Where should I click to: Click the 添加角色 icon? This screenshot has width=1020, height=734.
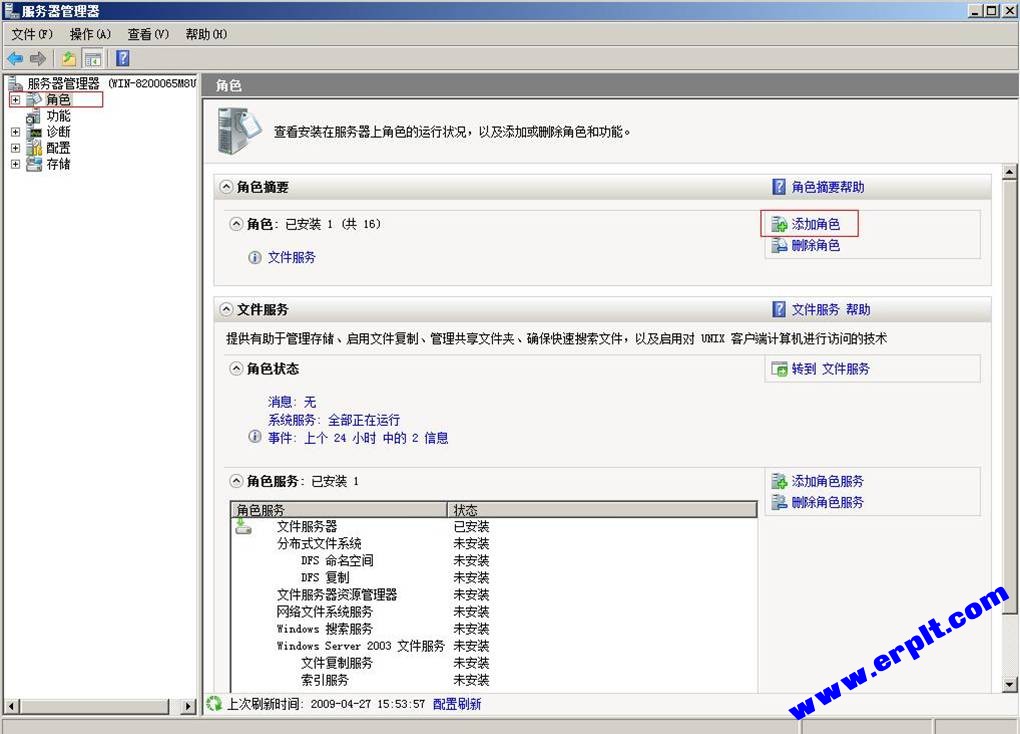pyautogui.click(x=779, y=224)
